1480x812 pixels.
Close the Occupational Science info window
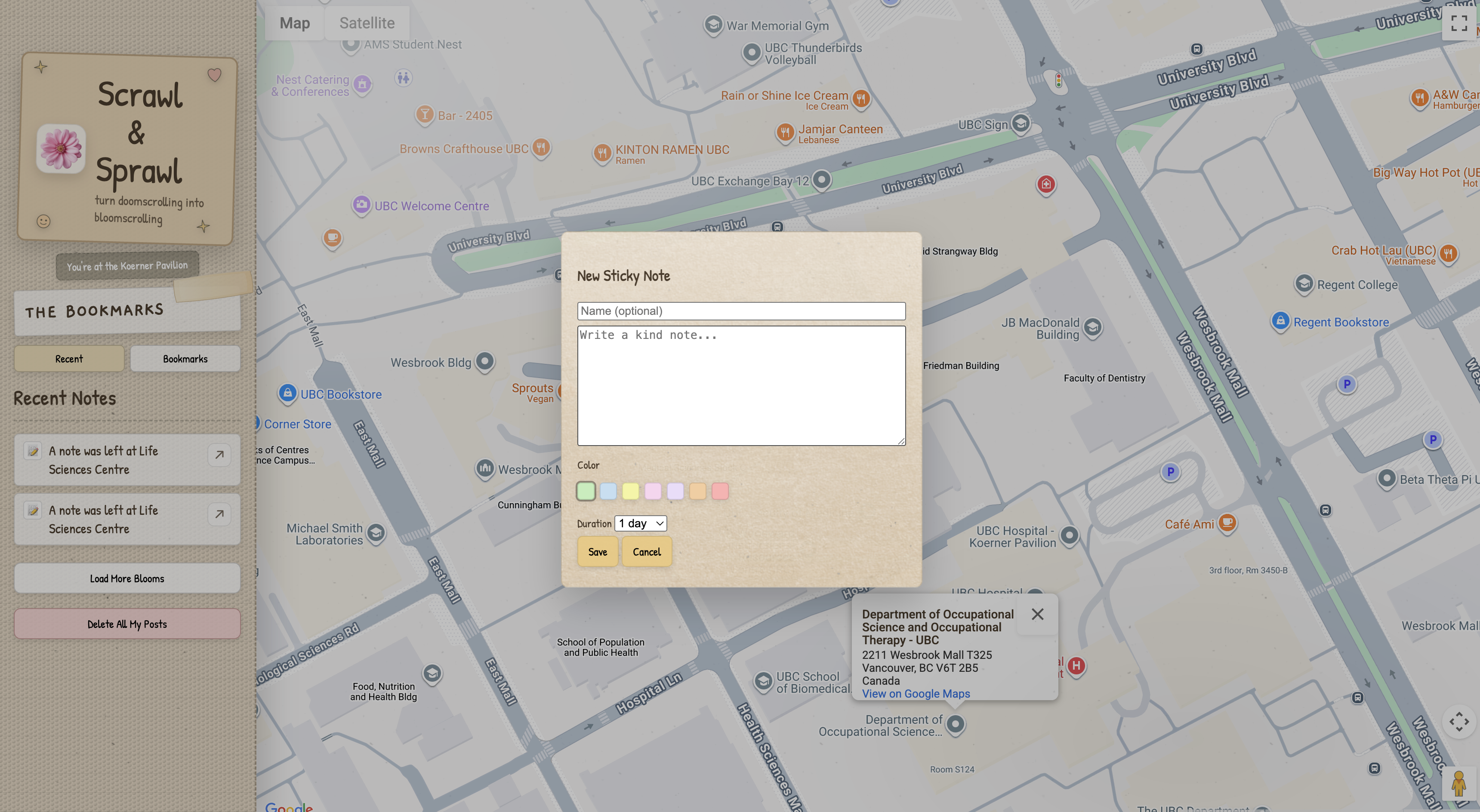1037,614
